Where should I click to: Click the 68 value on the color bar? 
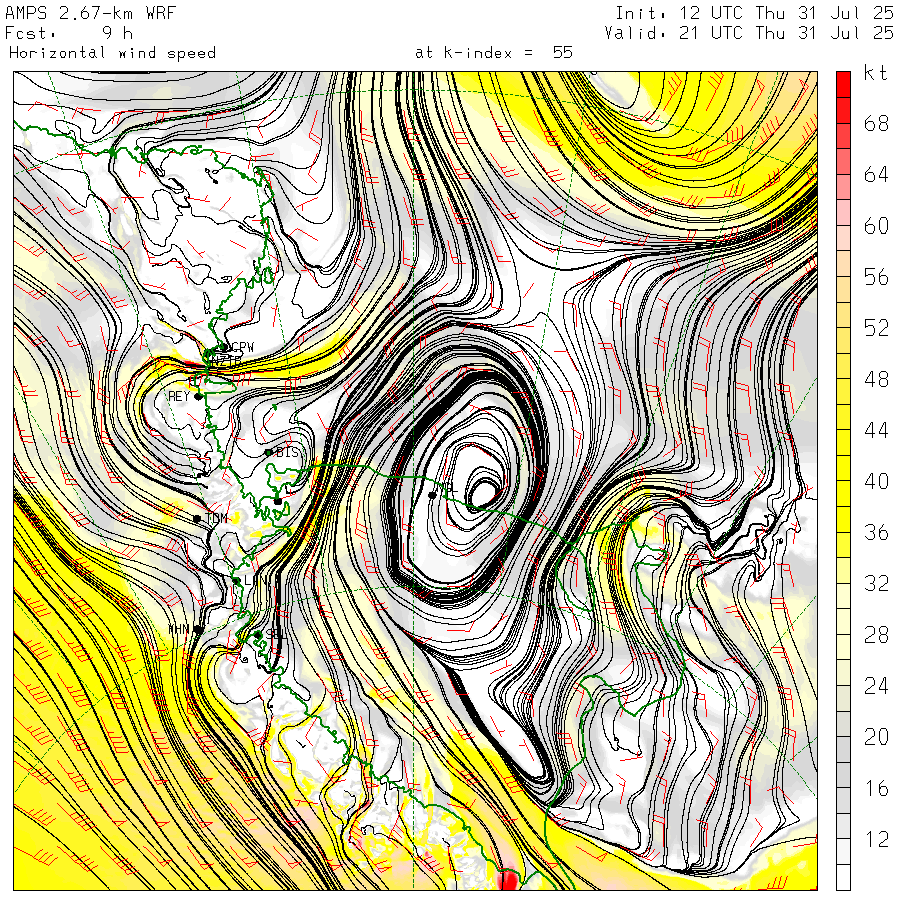(876, 123)
